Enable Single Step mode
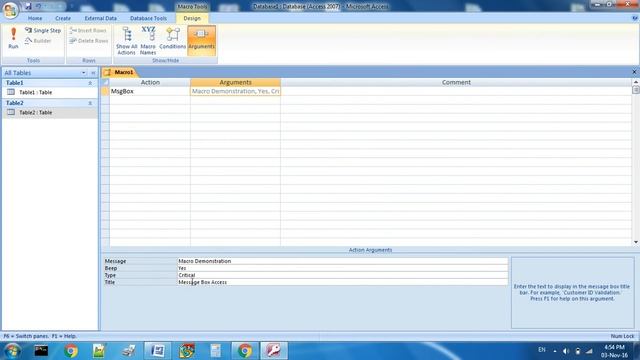This screenshot has height=360, width=640. click(43, 31)
